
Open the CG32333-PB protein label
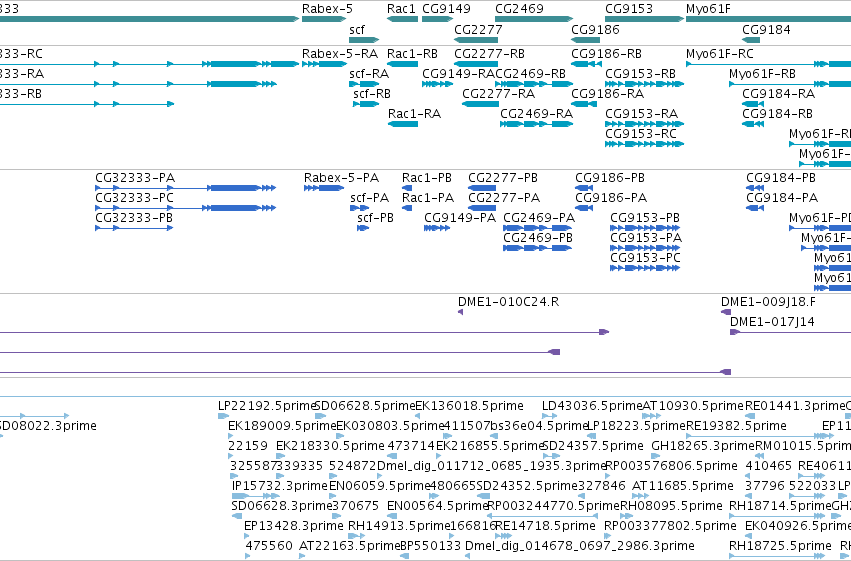coord(134,218)
